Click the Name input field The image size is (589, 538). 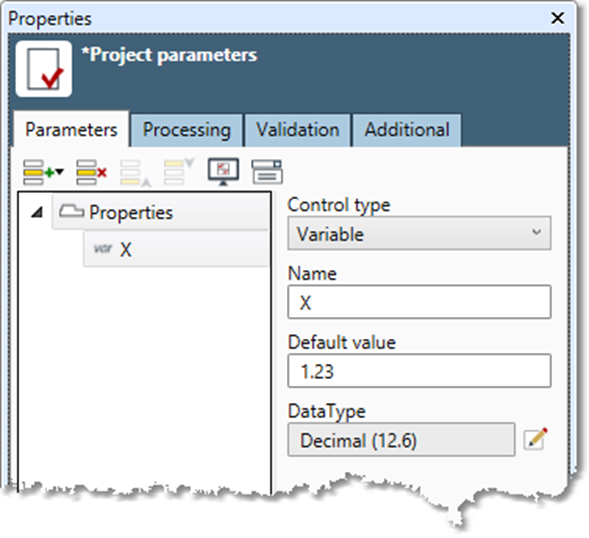419,302
